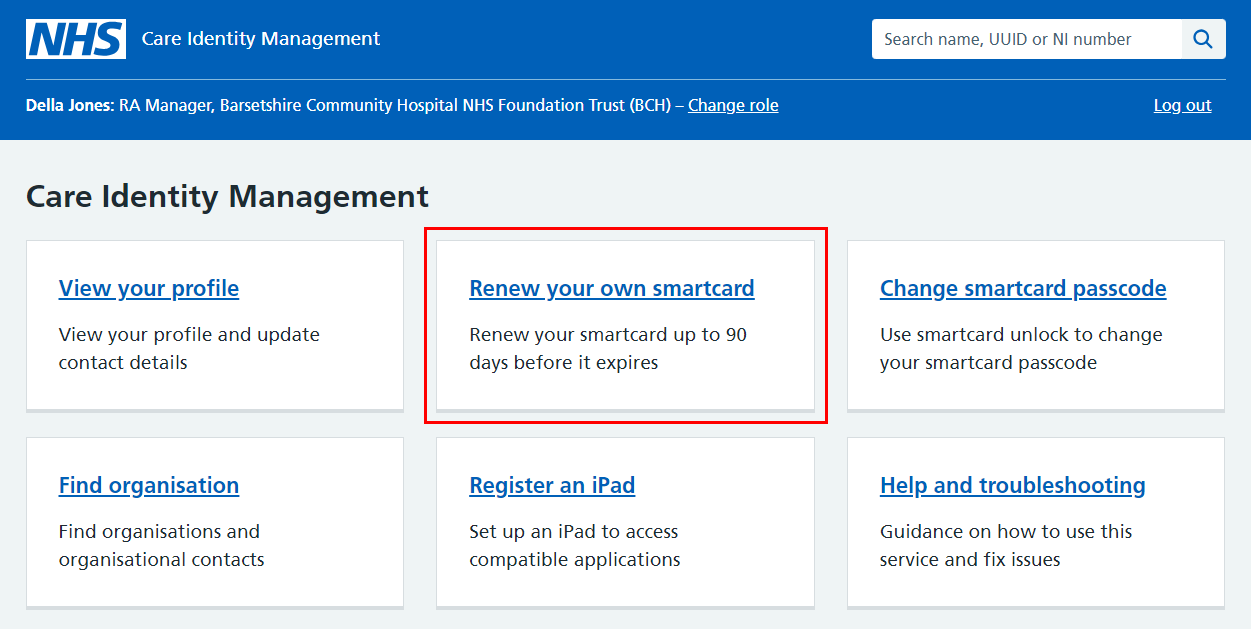Viewport: 1251px width, 629px height.
Task: Click the 'View your profile and update contact details' description
Action: pyautogui.click(x=189, y=348)
